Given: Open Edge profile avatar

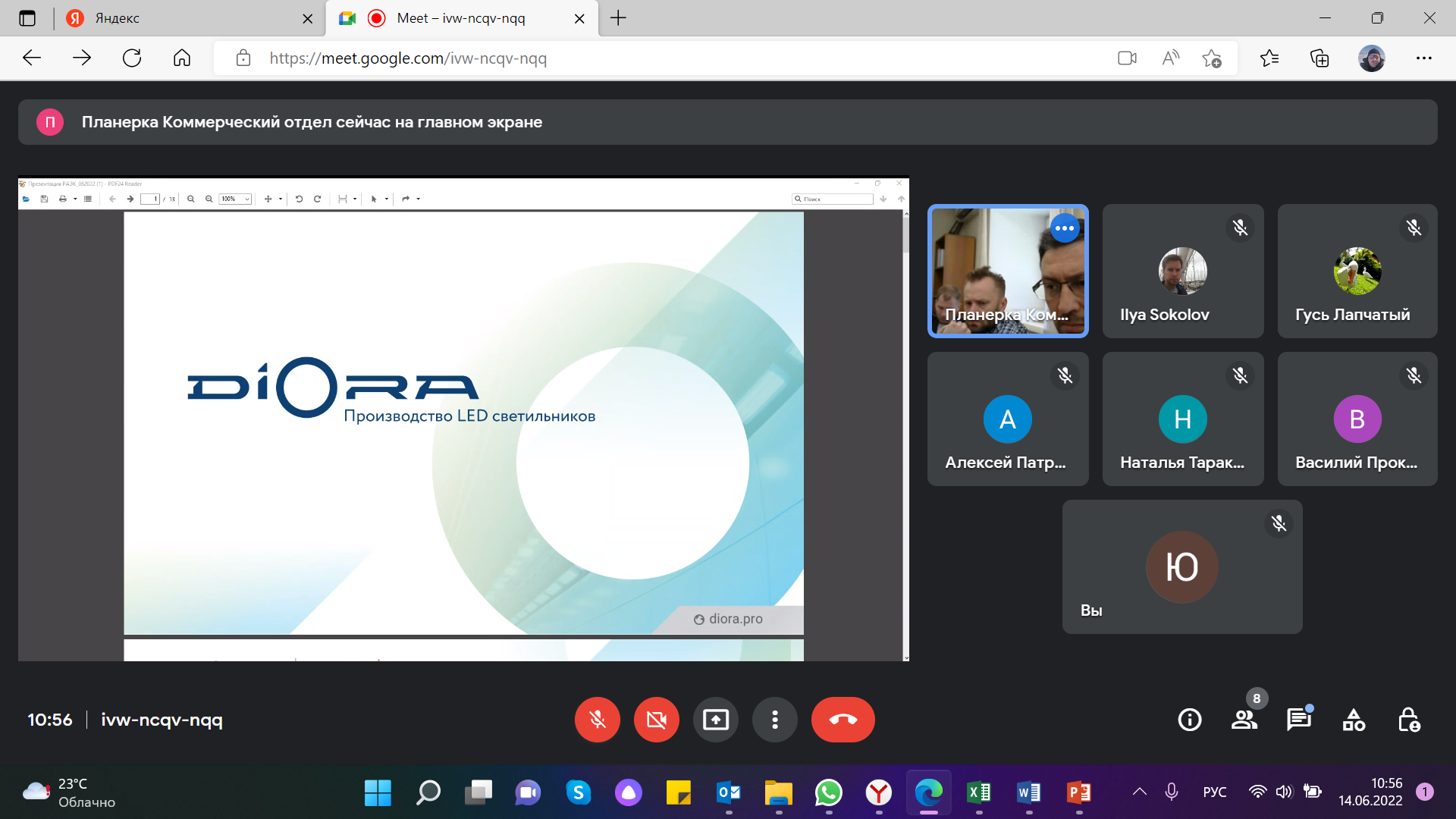Looking at the screenshot, I should coord(1371,58).
